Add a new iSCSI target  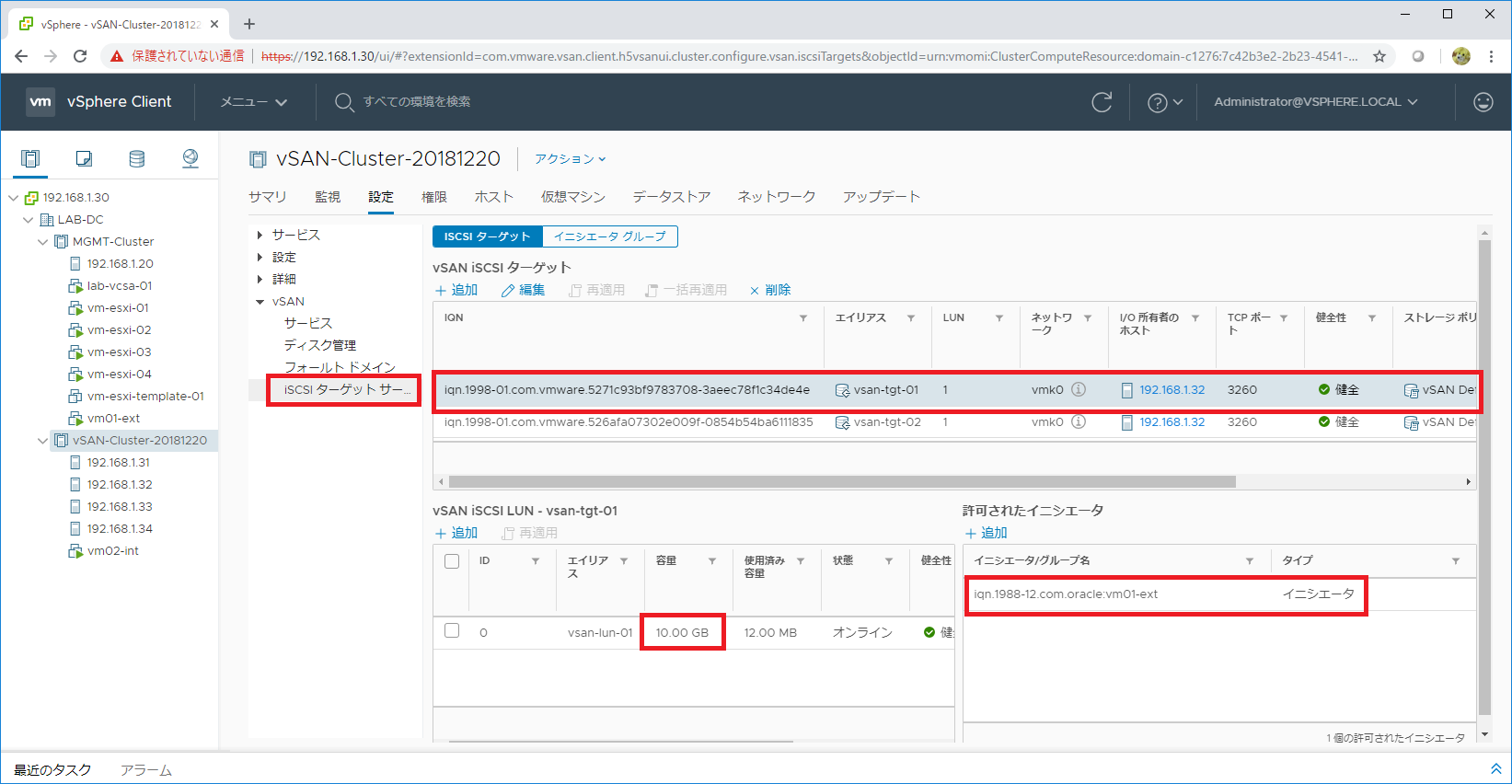pyautogui.click(x=456, y=290)
